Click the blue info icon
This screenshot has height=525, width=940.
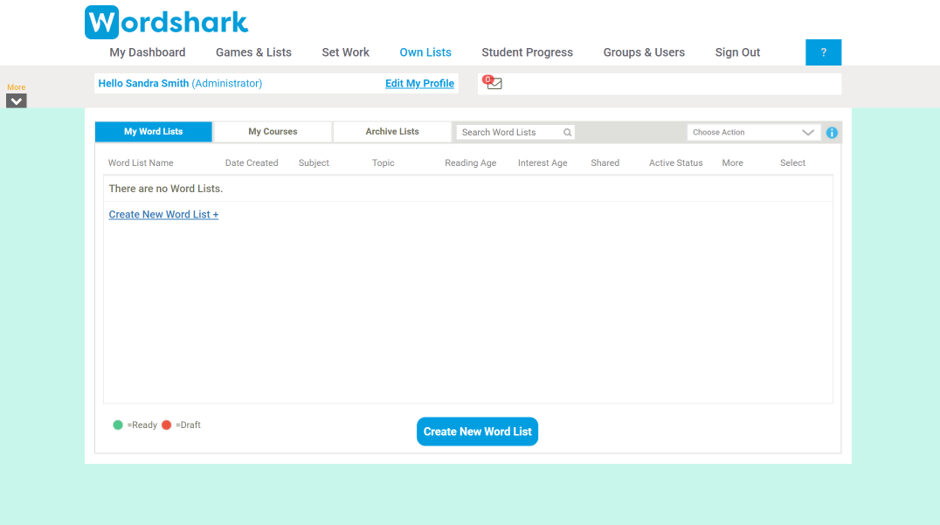[831, 132]
